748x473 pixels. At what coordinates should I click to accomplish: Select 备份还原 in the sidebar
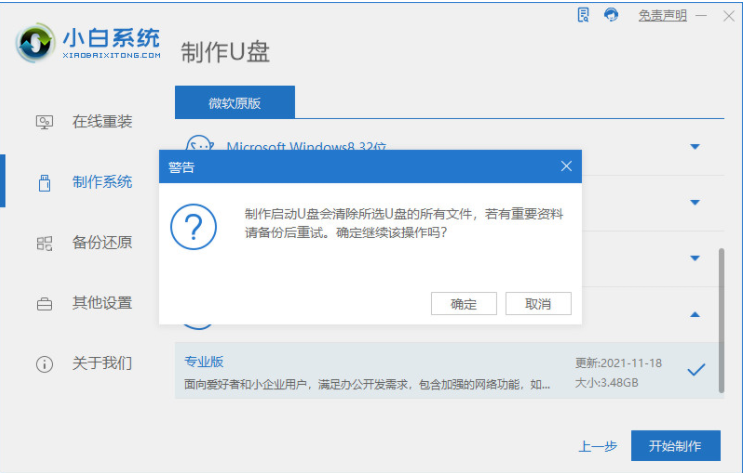coord(102,242)
